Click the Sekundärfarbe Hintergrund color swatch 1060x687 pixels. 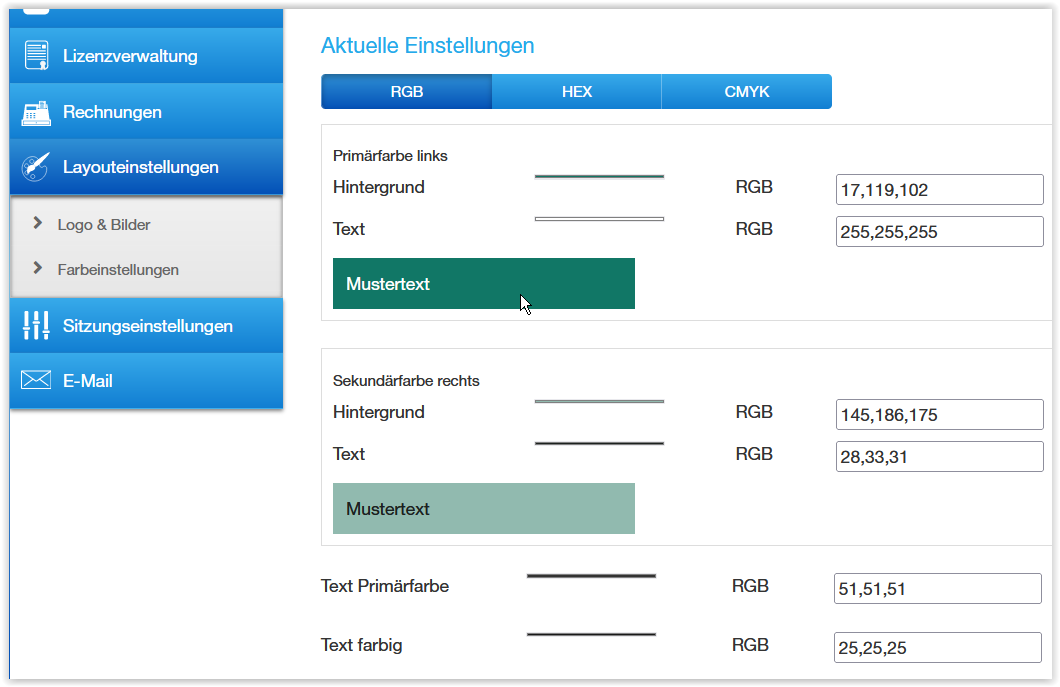pyautogui.click(x=599, y=401)
